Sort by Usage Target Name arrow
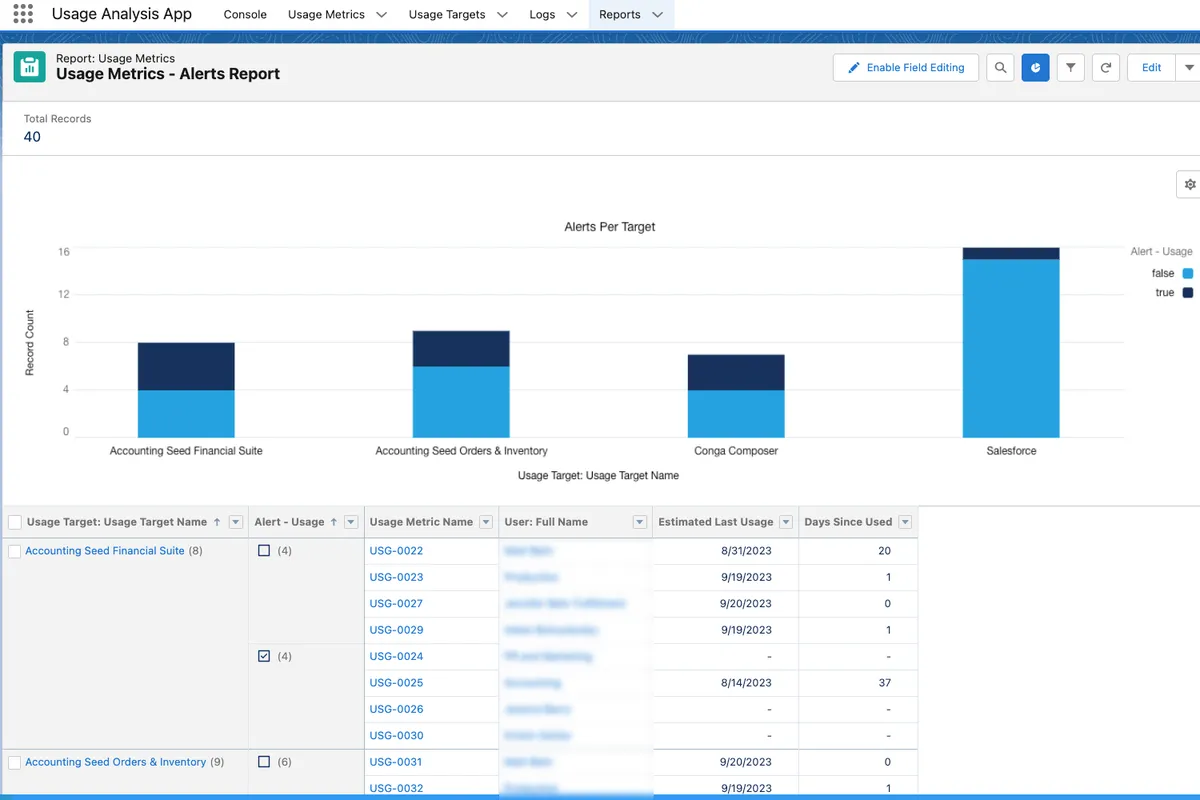The image size is (1200, 800). (x=217, y=522)
